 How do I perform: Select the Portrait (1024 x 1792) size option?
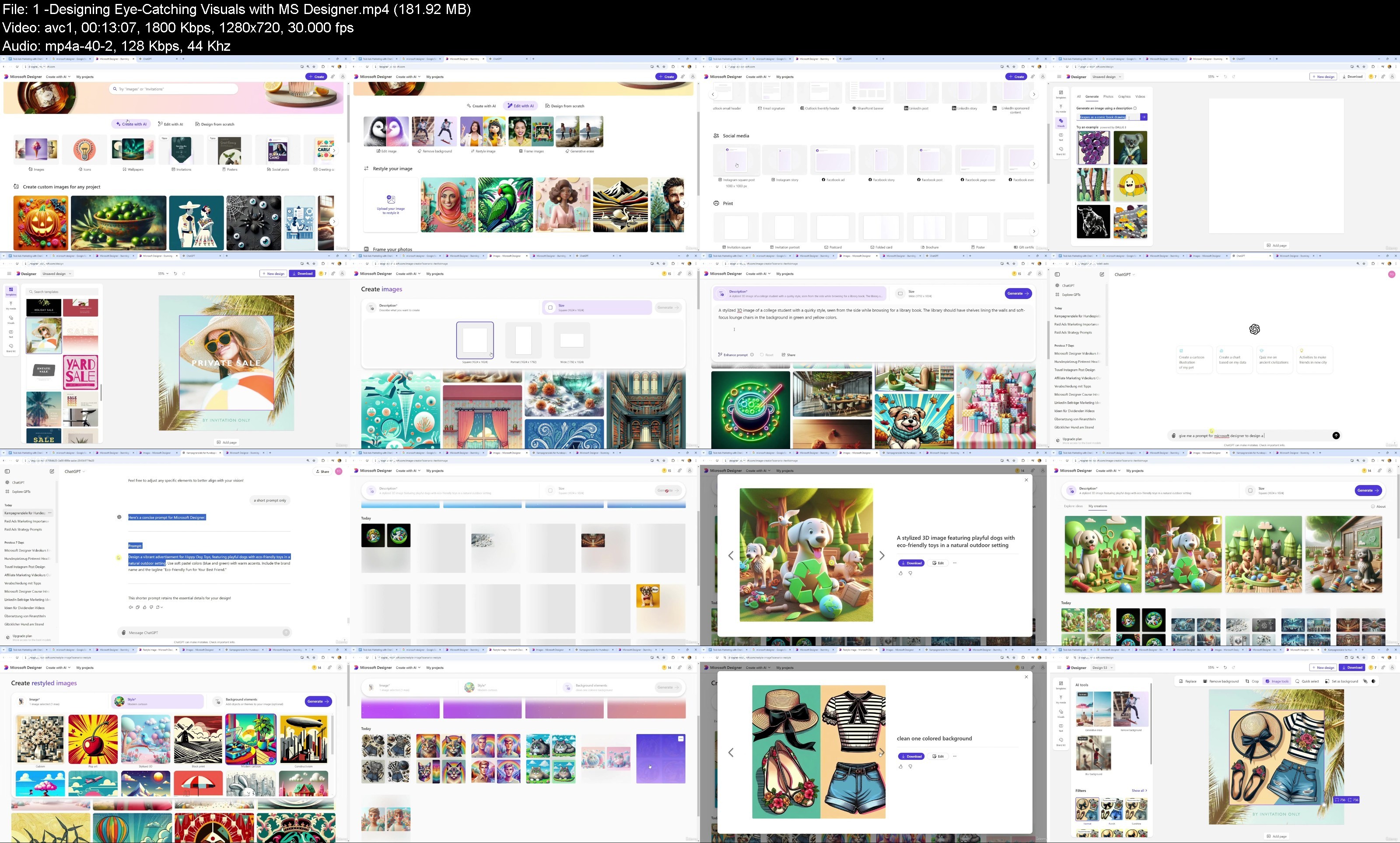click(523, 340)
